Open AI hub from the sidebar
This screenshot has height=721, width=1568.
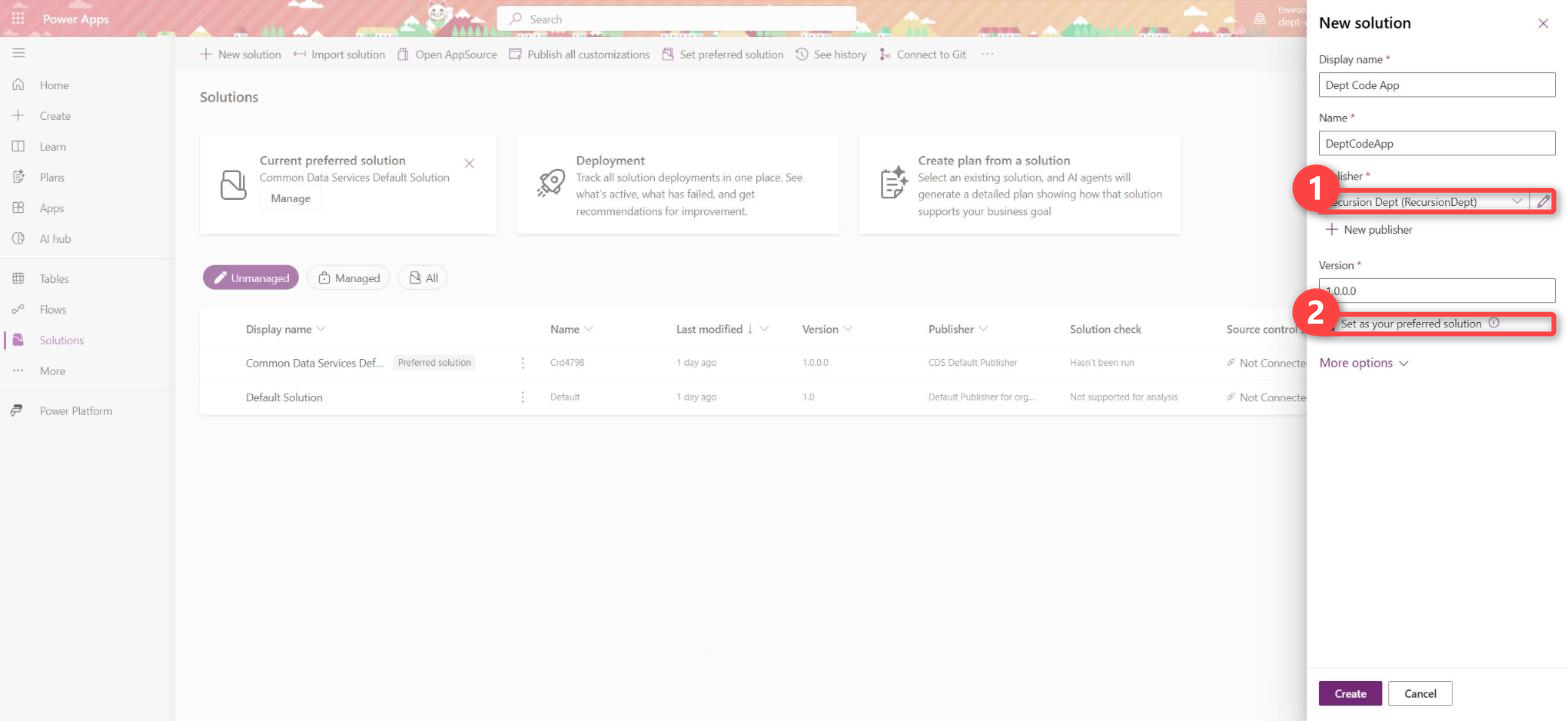(x=55, y=239)
